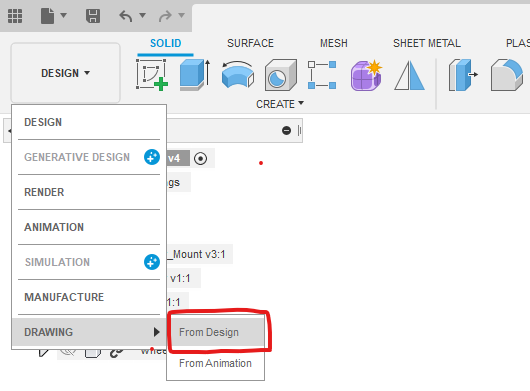Expand the CREATE panel dropdown
The height and width of the screenshot is (391, 530).
280,104
